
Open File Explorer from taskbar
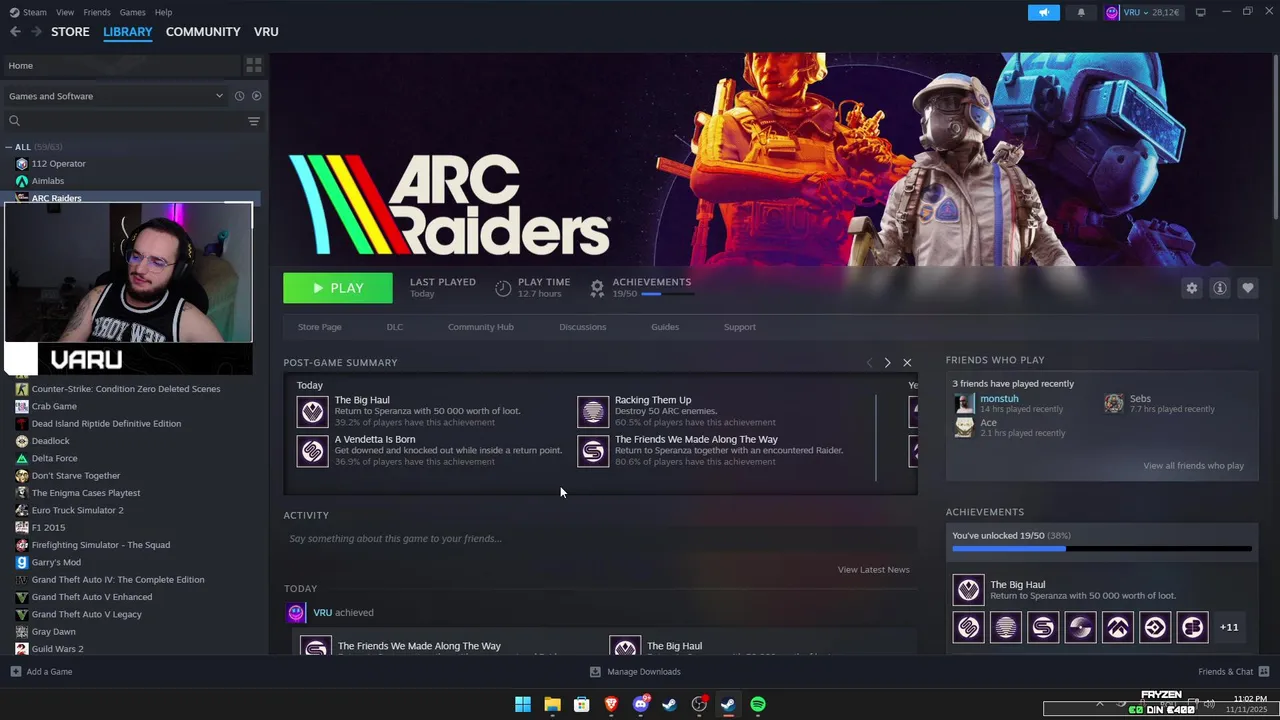pos(552,705)
